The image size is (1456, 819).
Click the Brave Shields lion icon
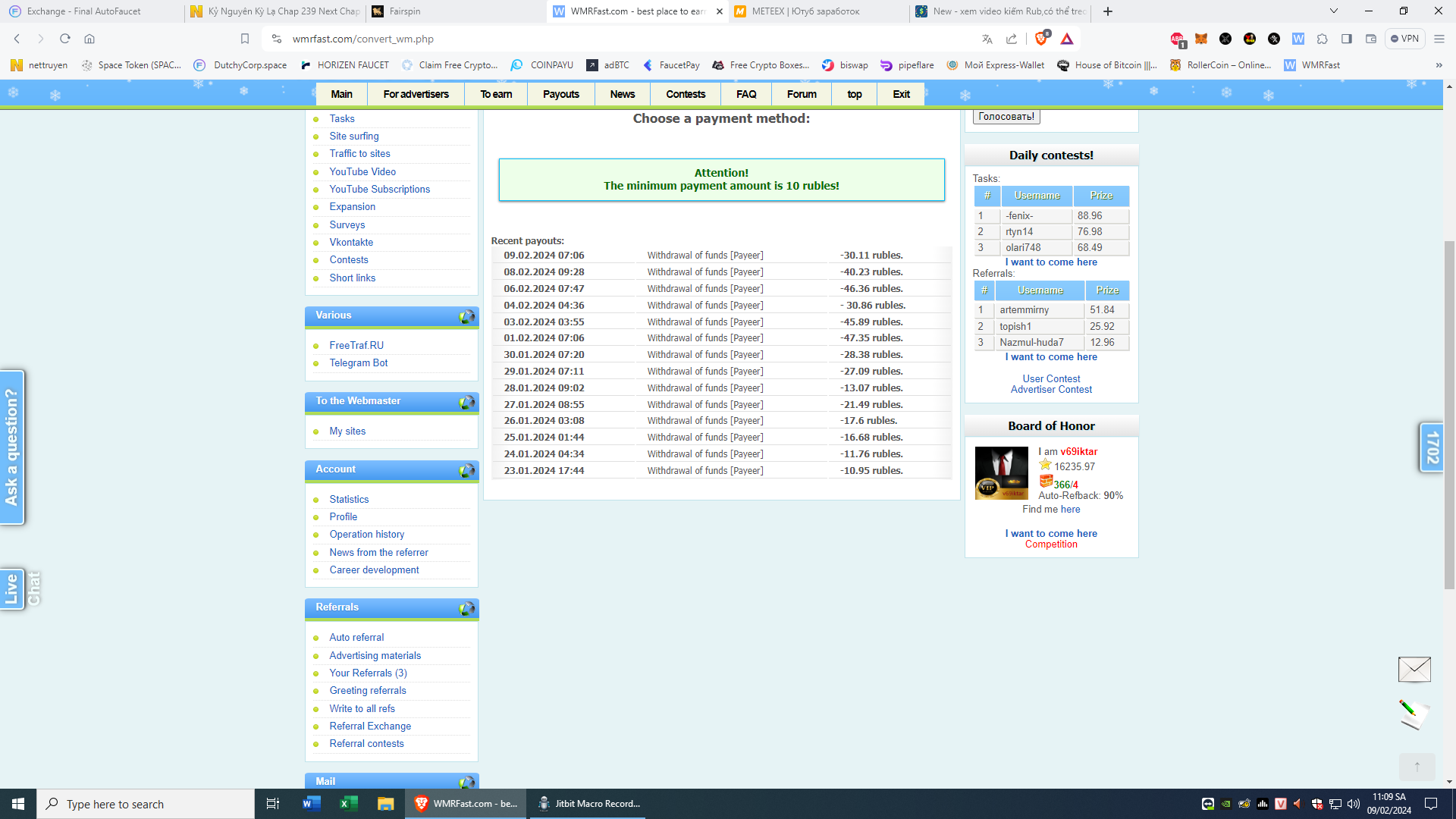coord(1041,39)
